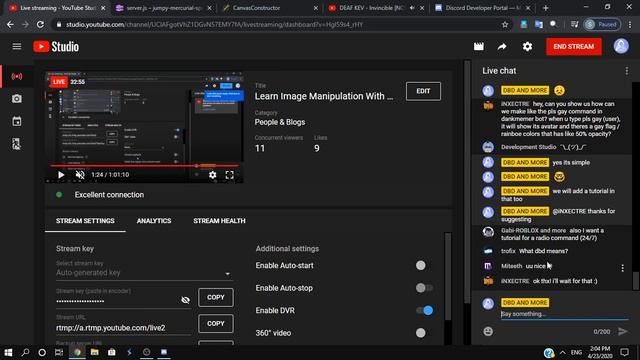Make the preview player fullscreen

coord(230,175)
